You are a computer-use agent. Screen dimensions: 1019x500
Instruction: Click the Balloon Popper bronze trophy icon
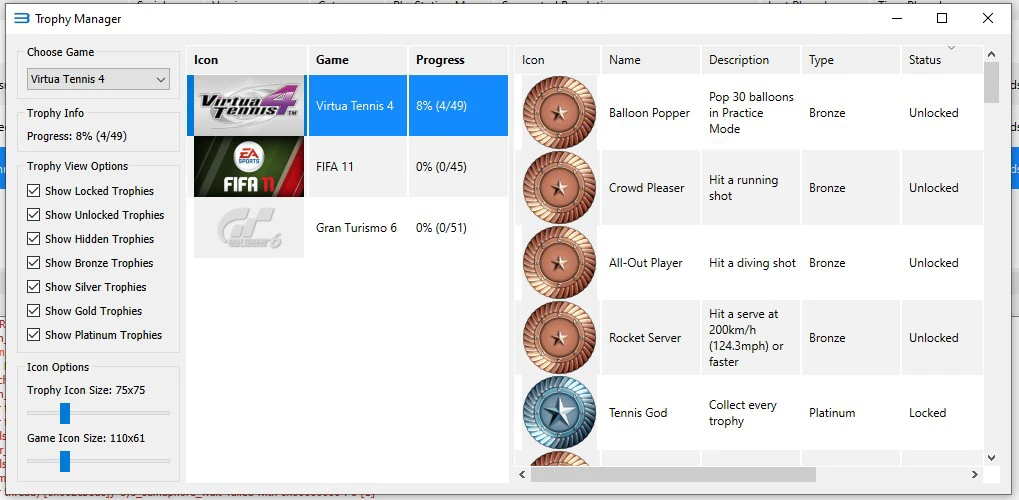tap(559, 112)
